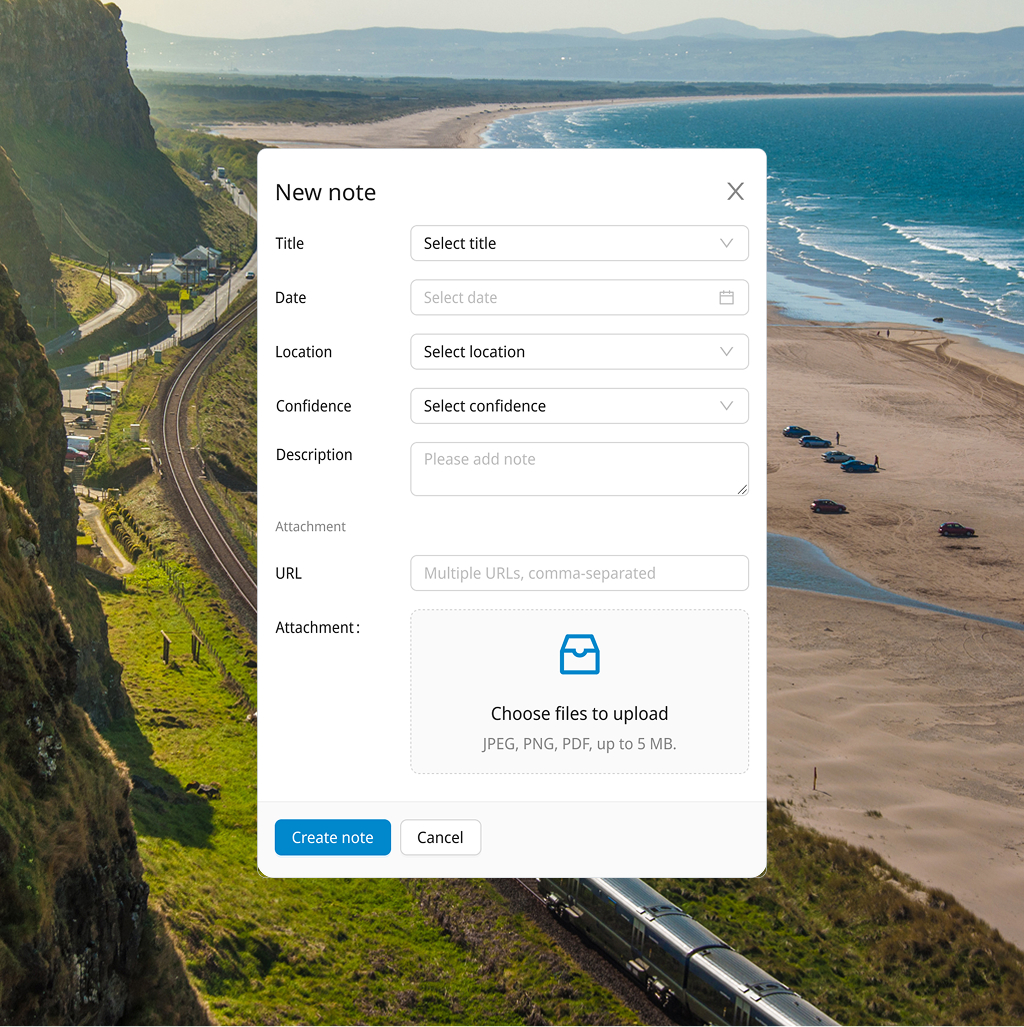The width and height of the screenshot is (1024, 1027).
Task: Click the Description resize handle
Action: [742, 489]
